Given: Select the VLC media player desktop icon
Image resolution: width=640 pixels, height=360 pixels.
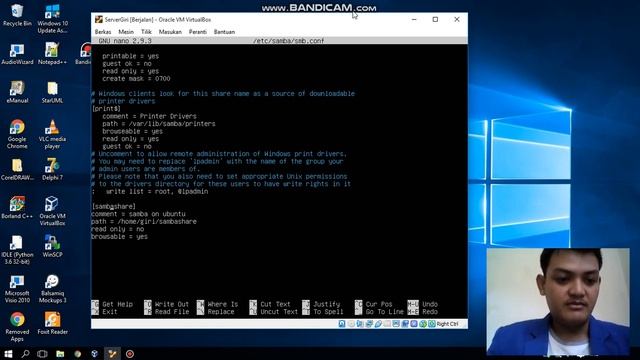Looking at the screenshot, I should pyautogui.click(x=52, y=134).
